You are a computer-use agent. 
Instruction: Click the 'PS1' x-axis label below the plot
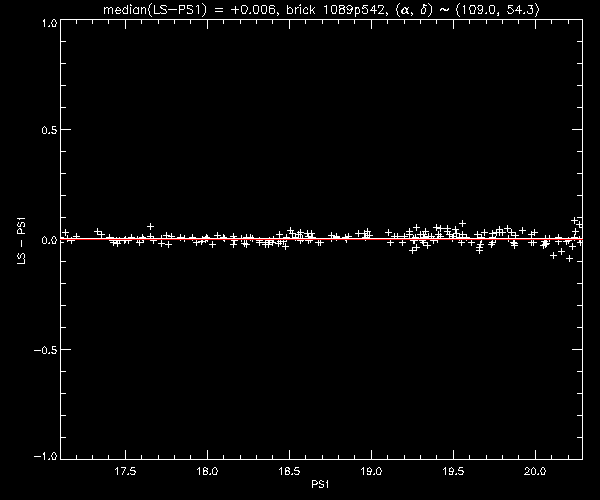320,484
